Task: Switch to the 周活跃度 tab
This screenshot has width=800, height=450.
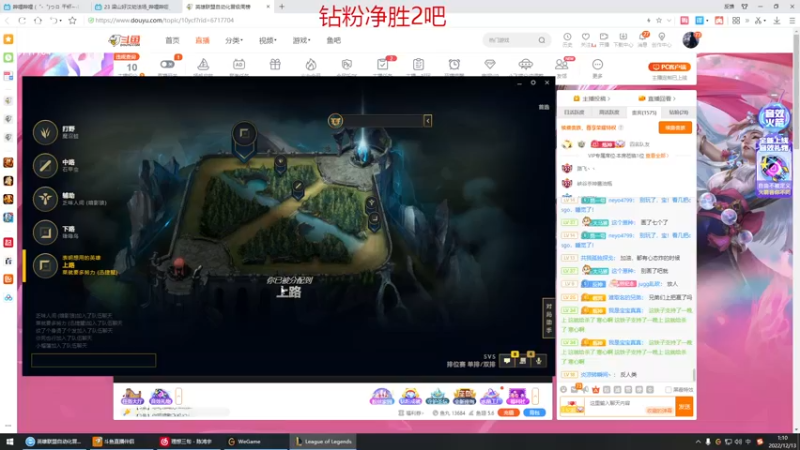Action: point(609,112)
